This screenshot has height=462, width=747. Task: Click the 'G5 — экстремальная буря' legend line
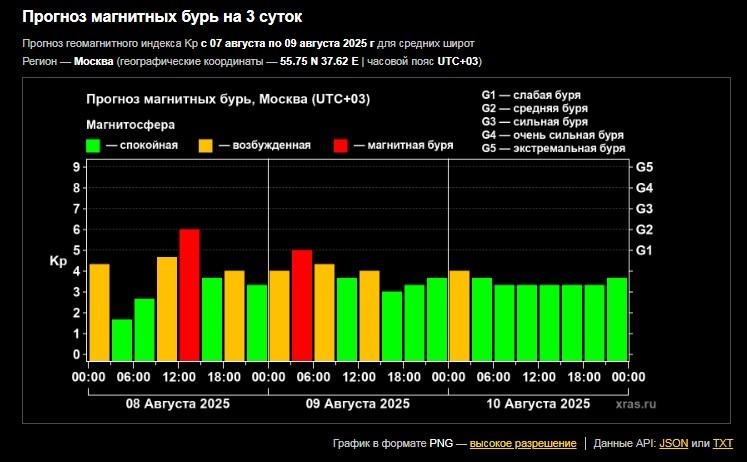coord(553,148)
